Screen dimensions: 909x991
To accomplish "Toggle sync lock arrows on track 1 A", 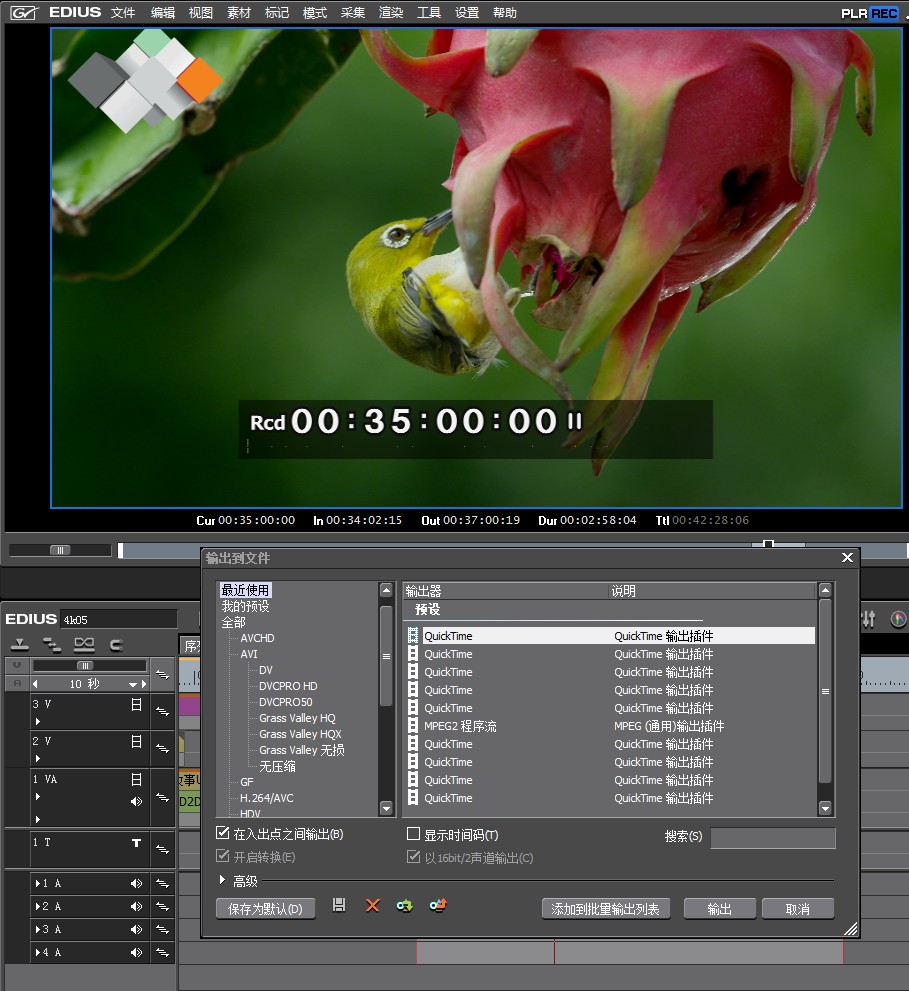I will [162, 884].
